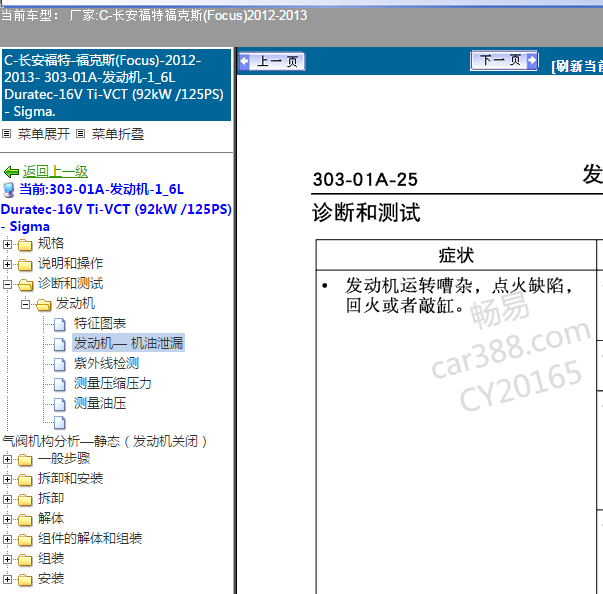603x594 pixels.
Task: Collapse the 发动机 subfolder node
Action: tap(25, 304)
